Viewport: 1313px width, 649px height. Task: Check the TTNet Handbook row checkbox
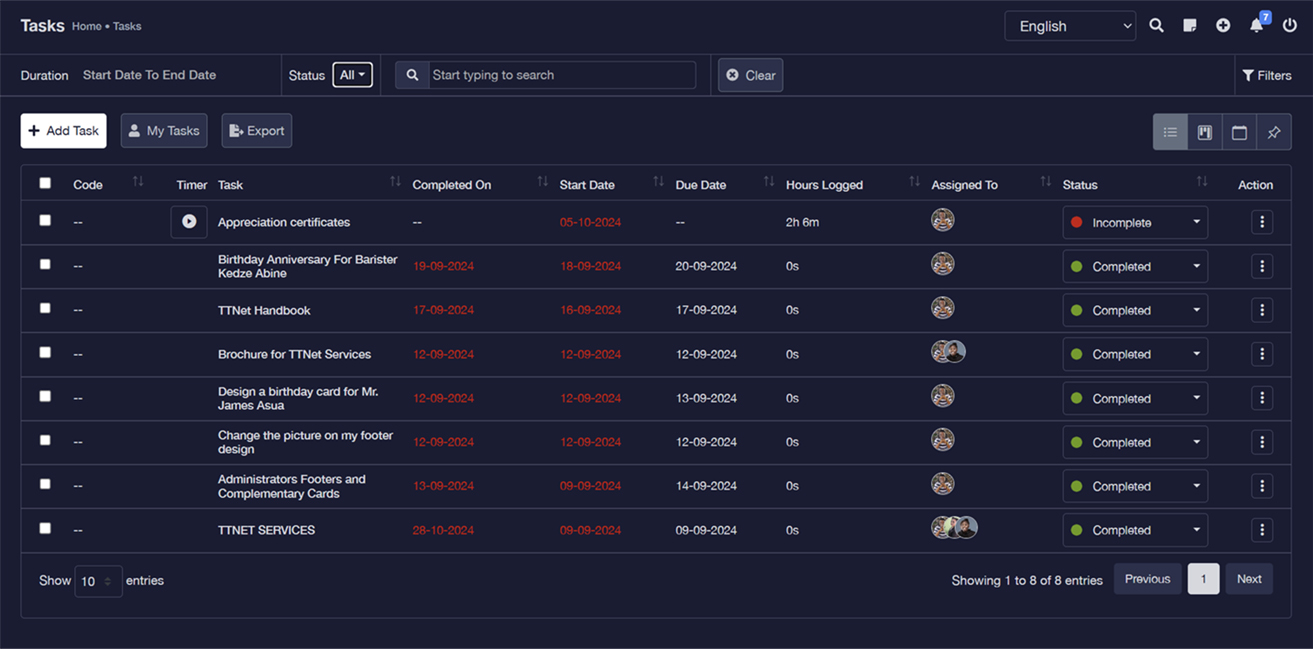[x=45, y=308]
